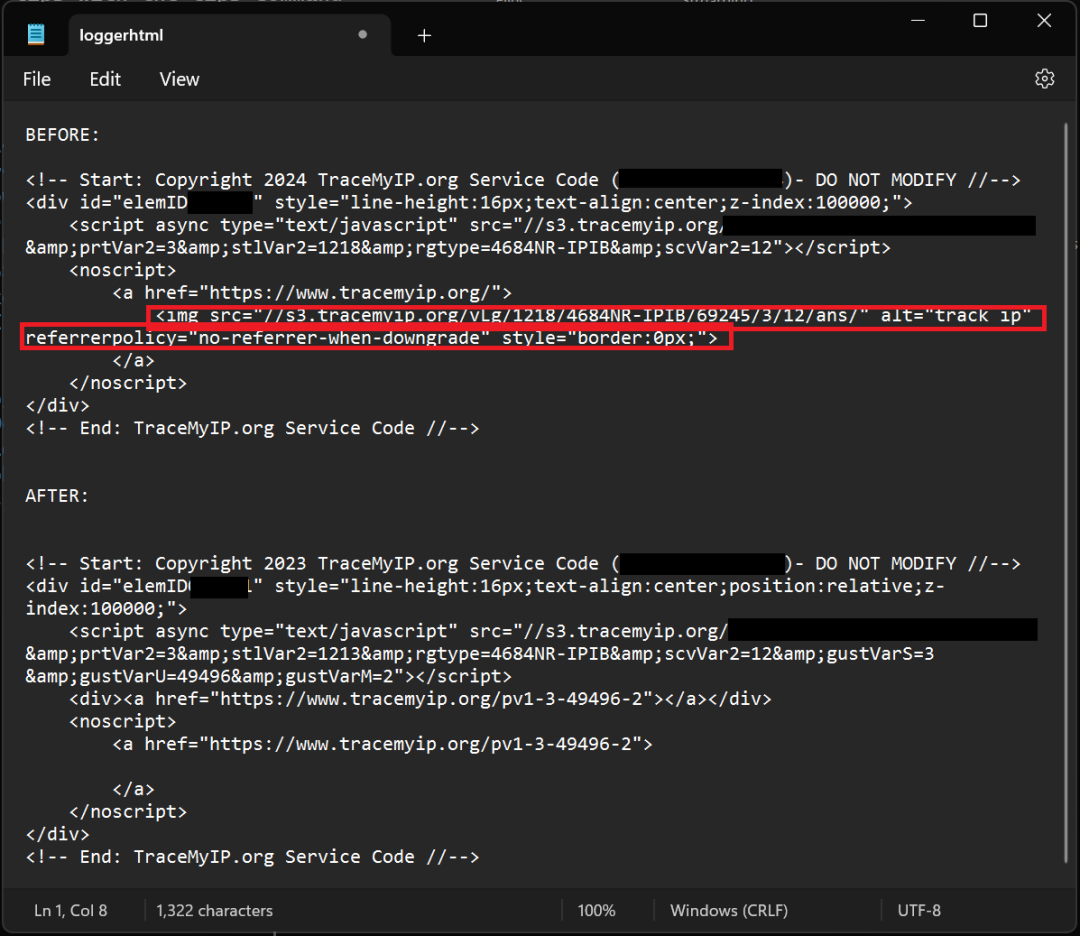1080x936 pixels.
Task: Place cursor on the 'AFTER:' line
Action: (57, 496)
